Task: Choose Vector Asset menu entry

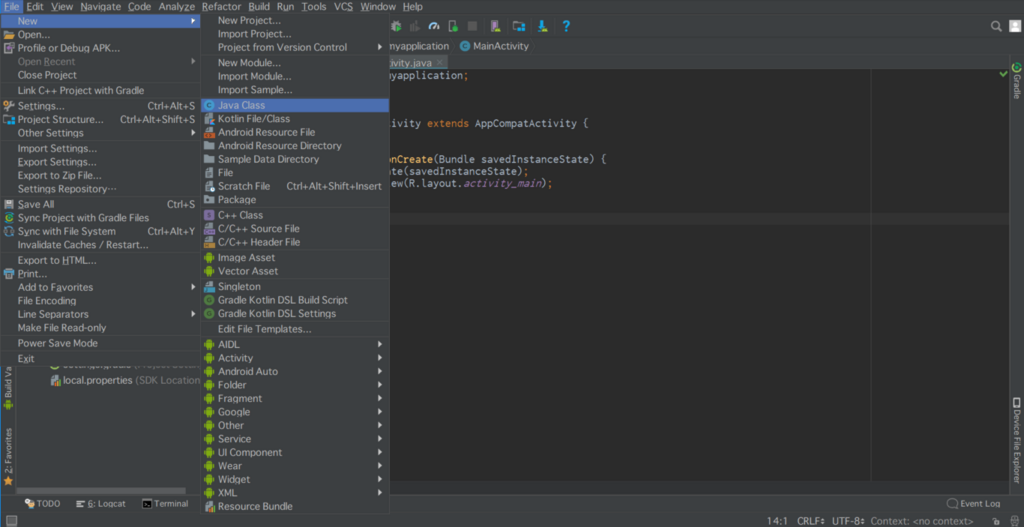Action: (295, 271)
